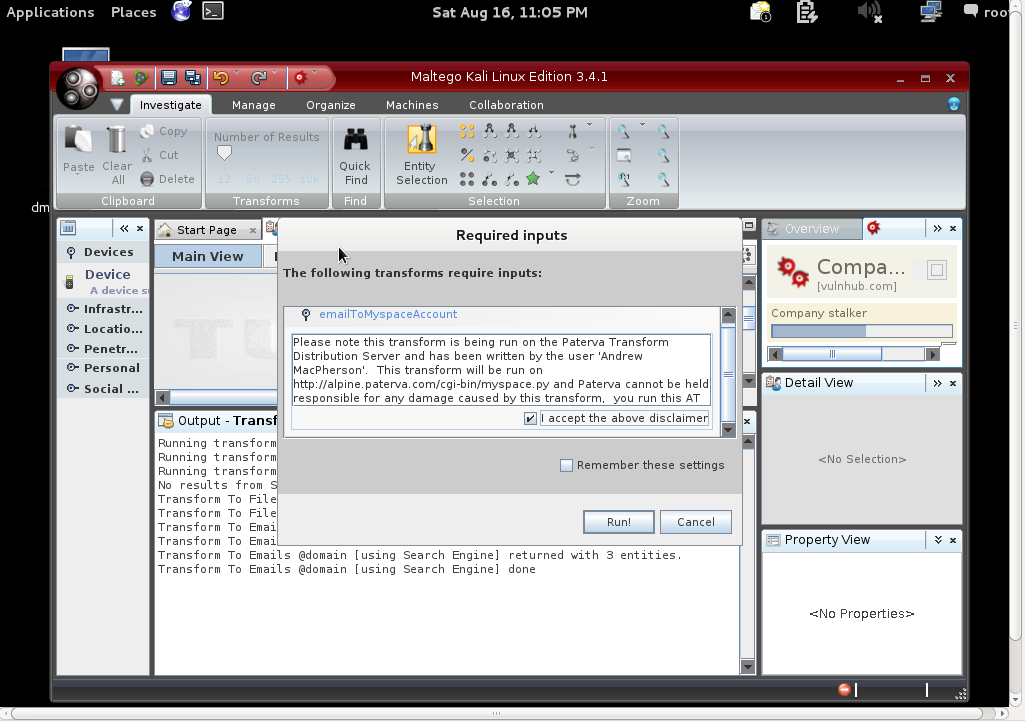
Task: Click the browser globe launcher in top panel
Action: point(181,11)
